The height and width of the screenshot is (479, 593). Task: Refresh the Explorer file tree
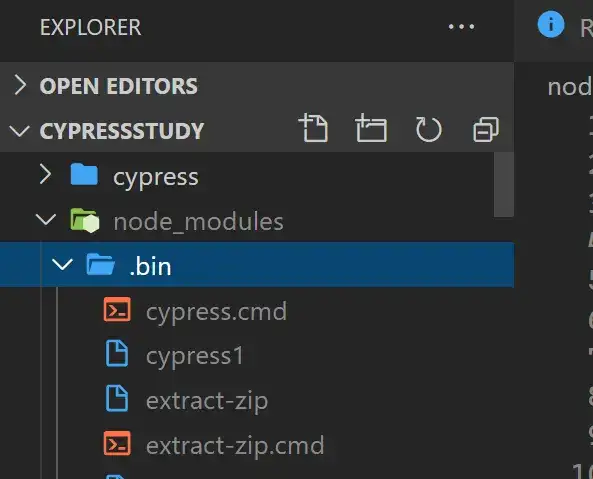(x=428, y=129)
